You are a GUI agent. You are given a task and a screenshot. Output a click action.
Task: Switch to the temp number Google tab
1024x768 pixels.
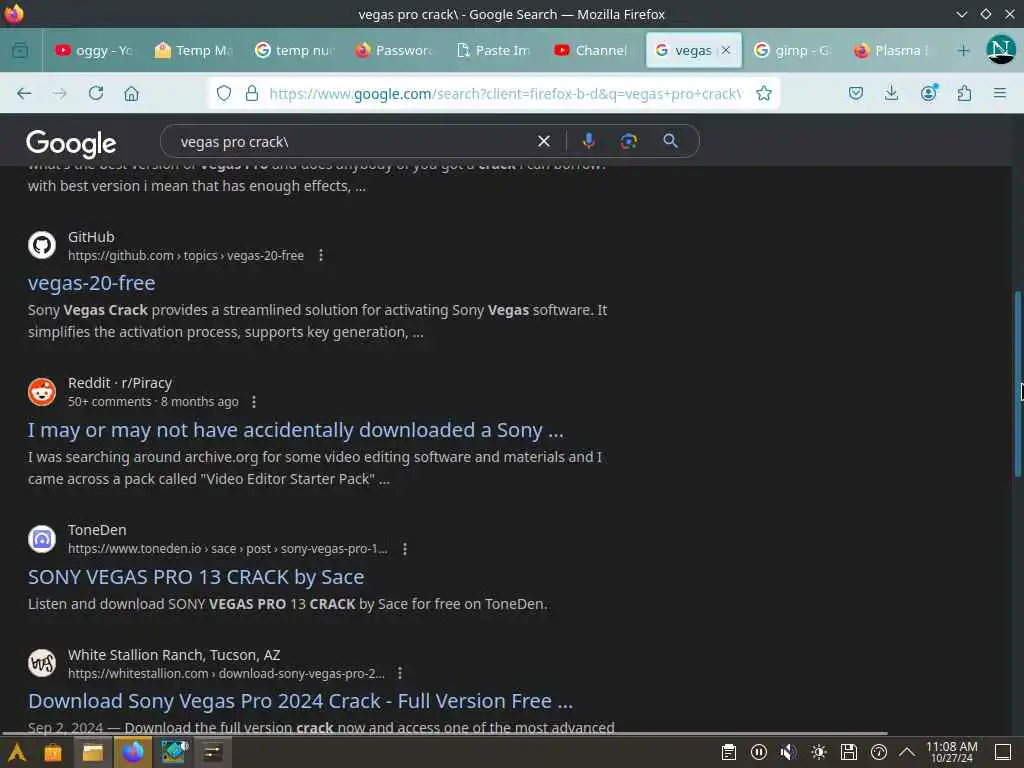coord(295,50)
